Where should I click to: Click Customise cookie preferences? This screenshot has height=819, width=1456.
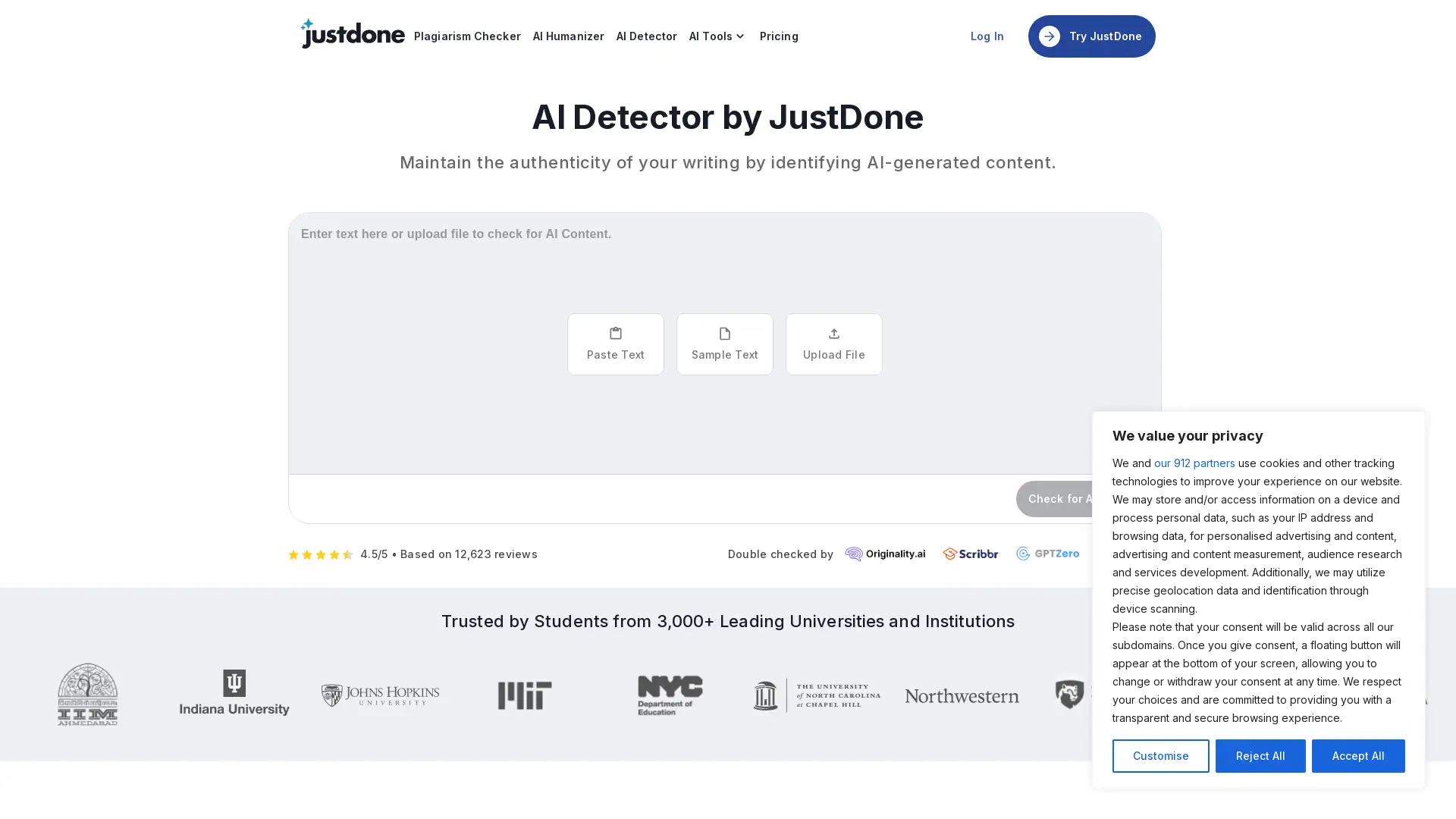[x=1160, y=756]
